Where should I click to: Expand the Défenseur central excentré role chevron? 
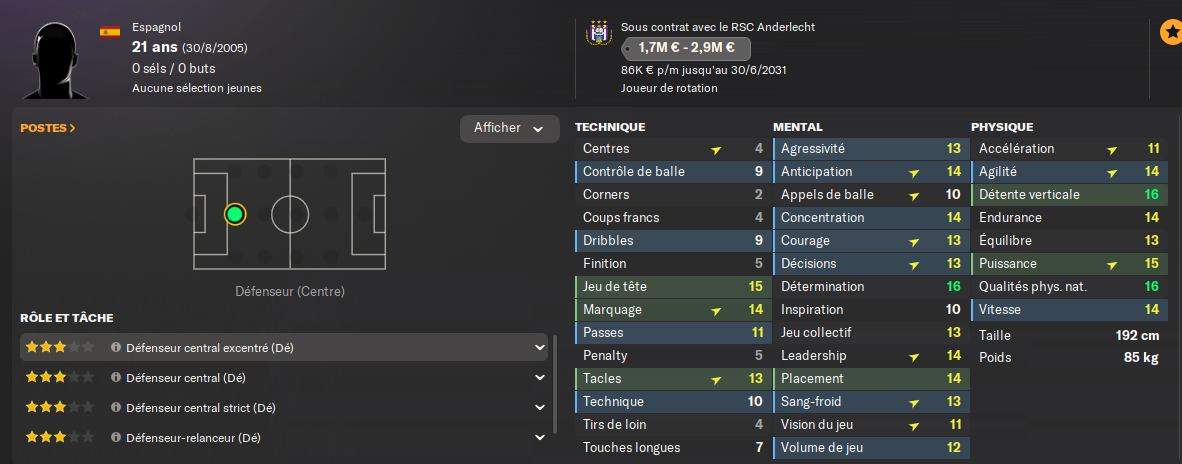coord(539,348)
